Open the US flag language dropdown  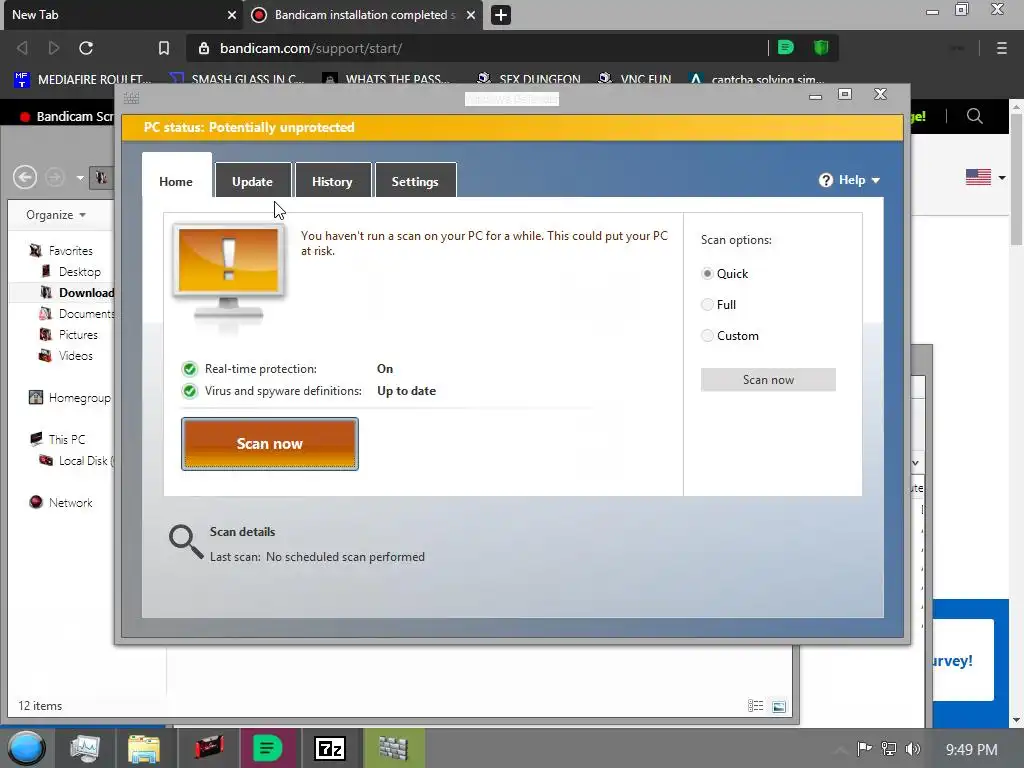(985, 177)
